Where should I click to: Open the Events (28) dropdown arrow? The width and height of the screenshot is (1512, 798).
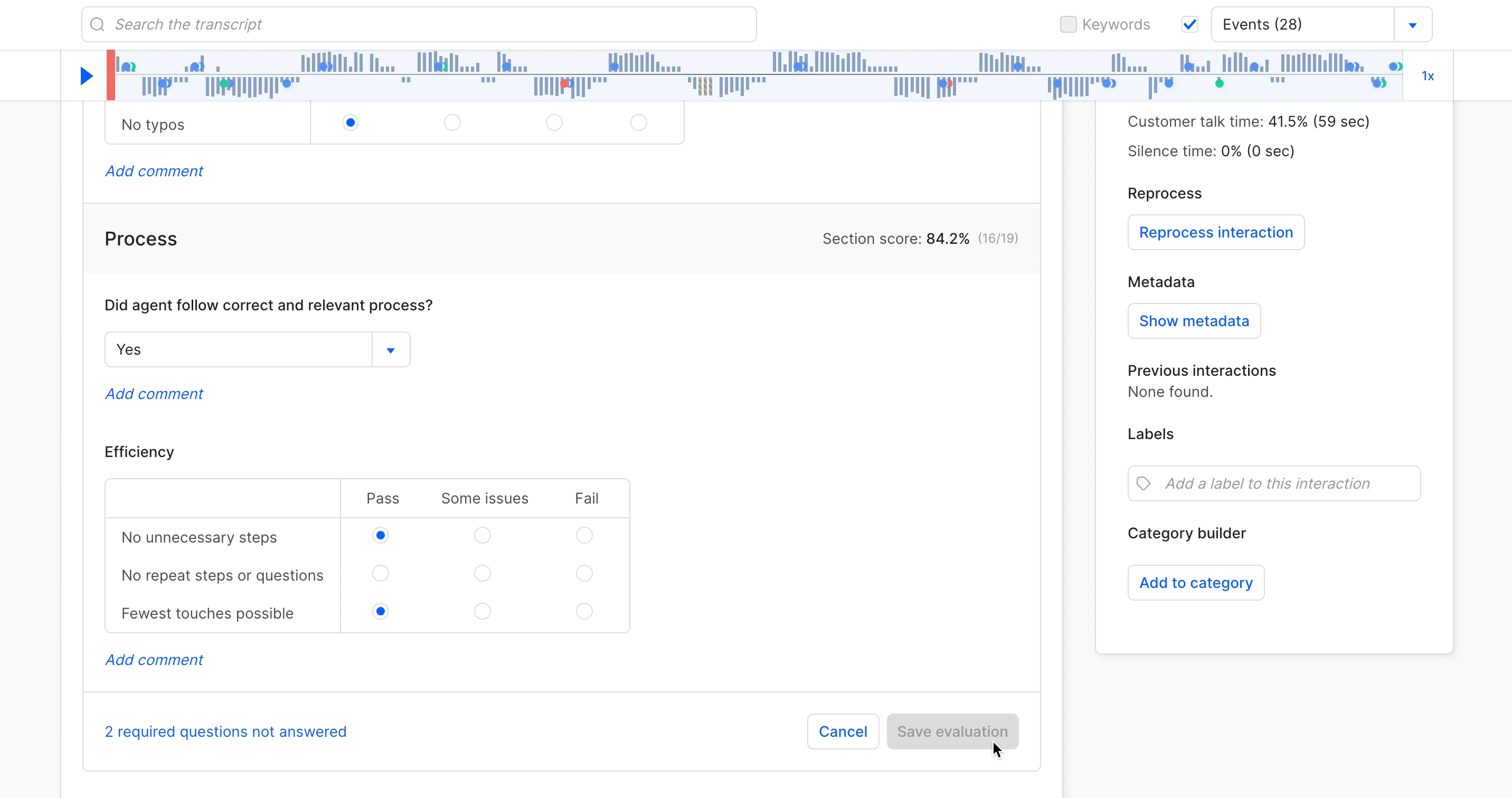point(1413,25)
